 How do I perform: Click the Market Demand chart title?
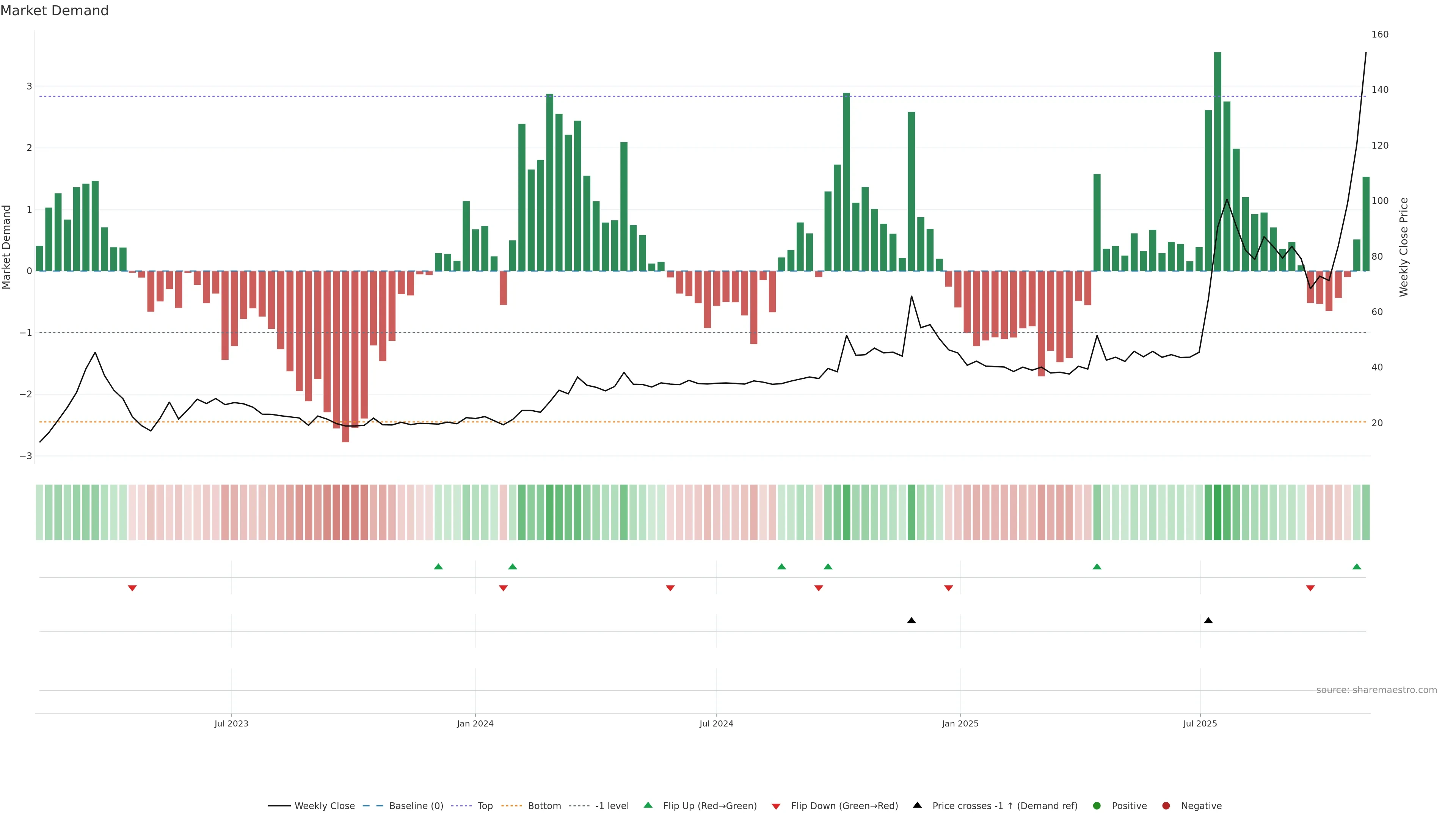pyautogui.click(x=54, y=11)
